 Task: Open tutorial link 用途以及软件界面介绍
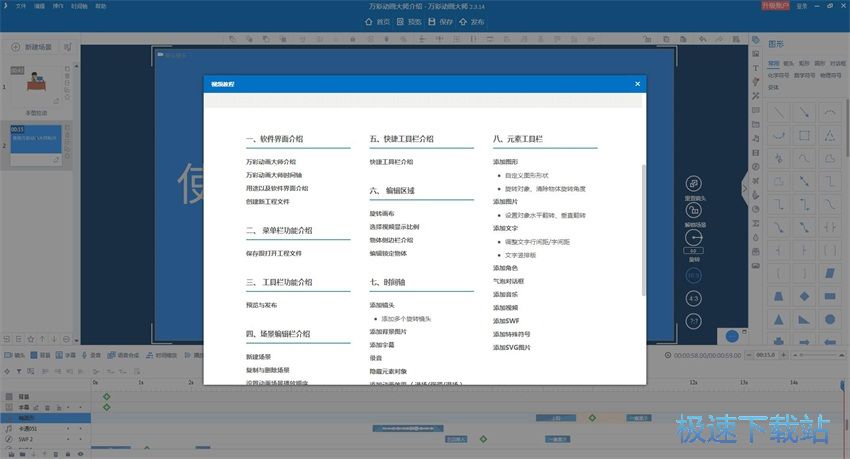pyautogui.click(x=276, y=188)
